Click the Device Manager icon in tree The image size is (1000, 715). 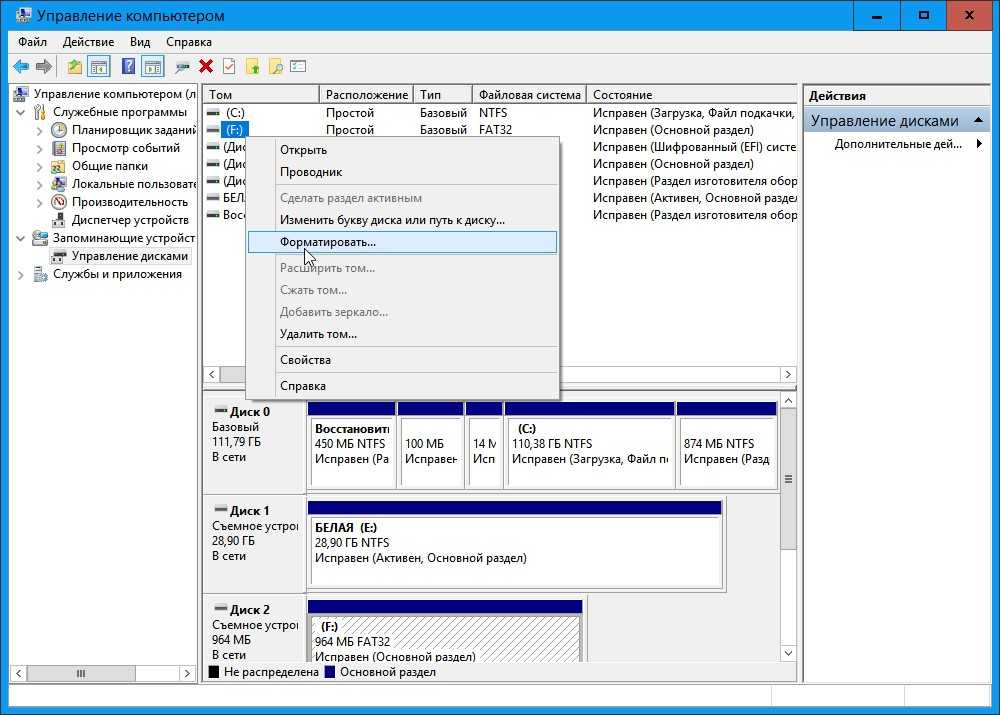(59, 220)
